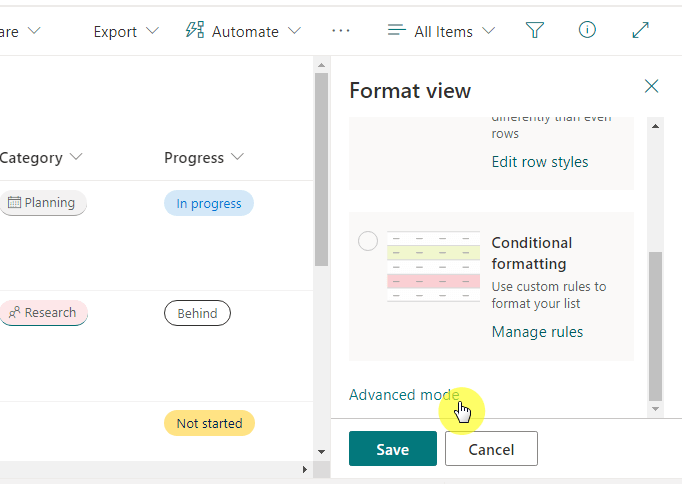
Task: Save the view formatting
Action: [393, 449]
